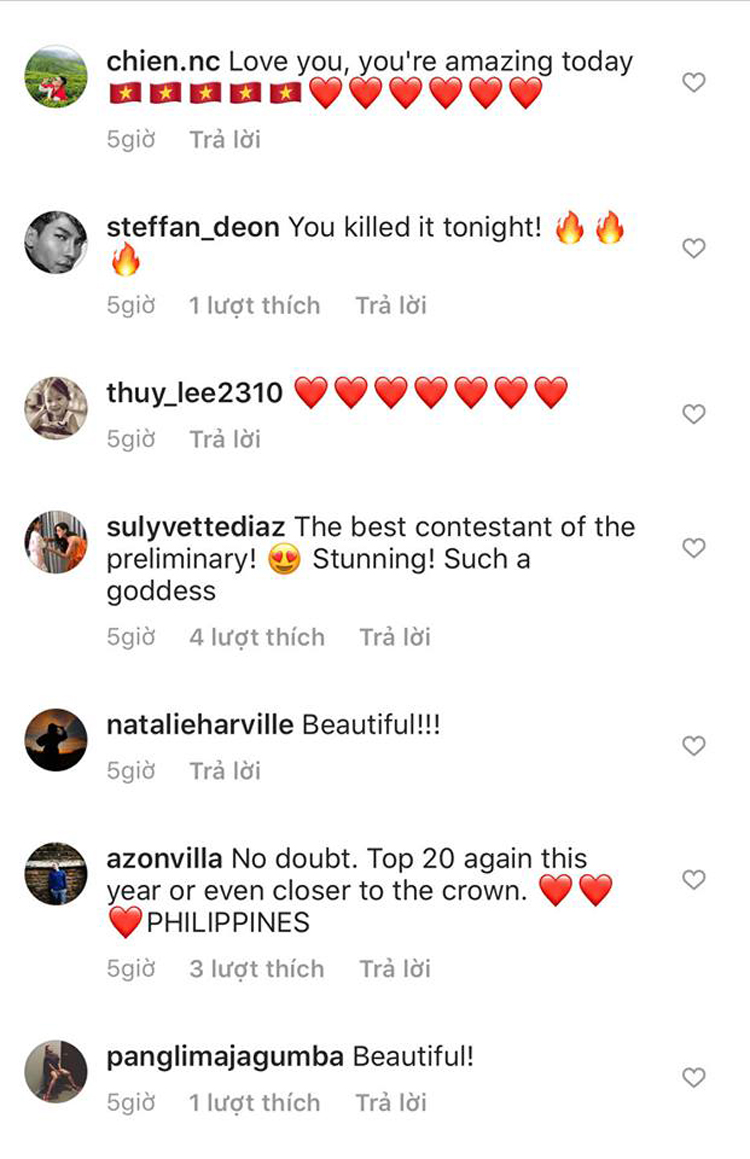Reply to chien.nc via 'Trả lời'
750x1159 pixels.
225,140
